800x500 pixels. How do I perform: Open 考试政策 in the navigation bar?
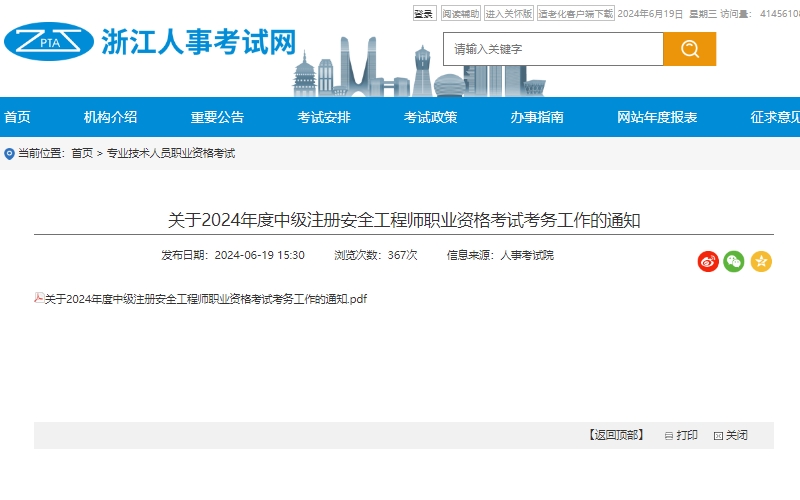pos(430,117)
